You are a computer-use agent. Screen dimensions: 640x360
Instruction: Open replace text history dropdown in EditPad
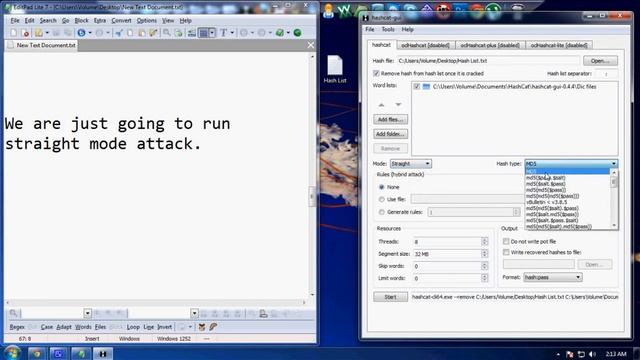[x=194, y=313]
